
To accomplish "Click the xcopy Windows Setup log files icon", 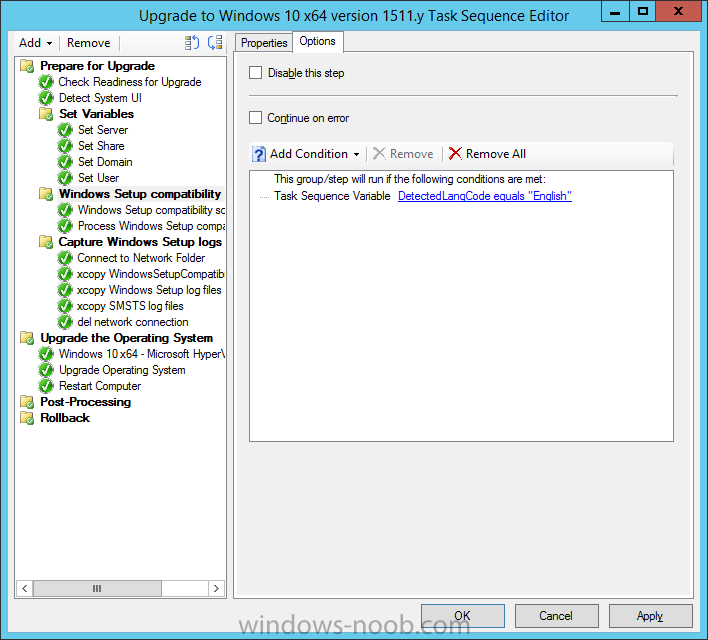I will 65,290.
